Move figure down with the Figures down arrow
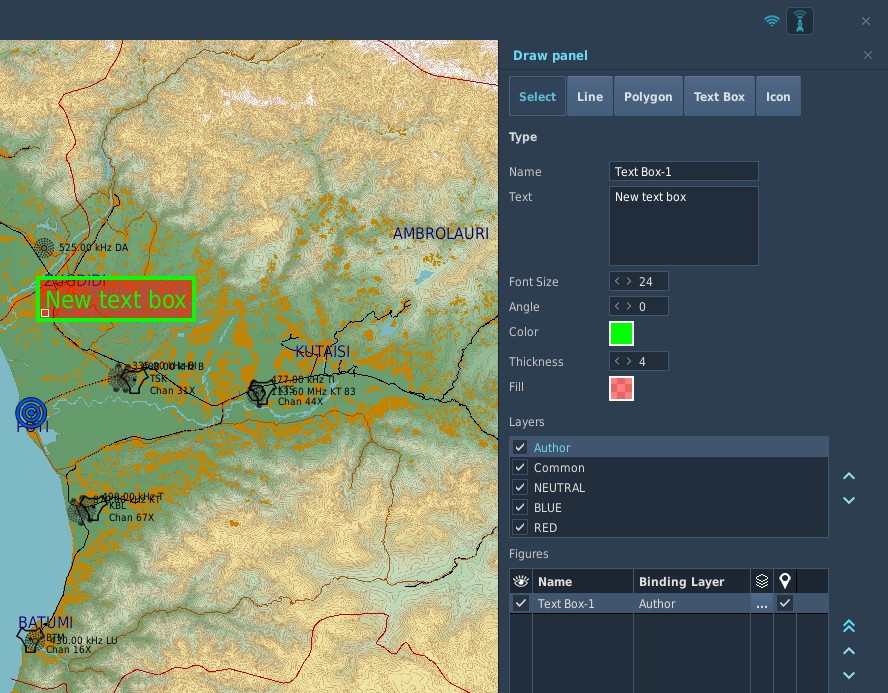 848,675
